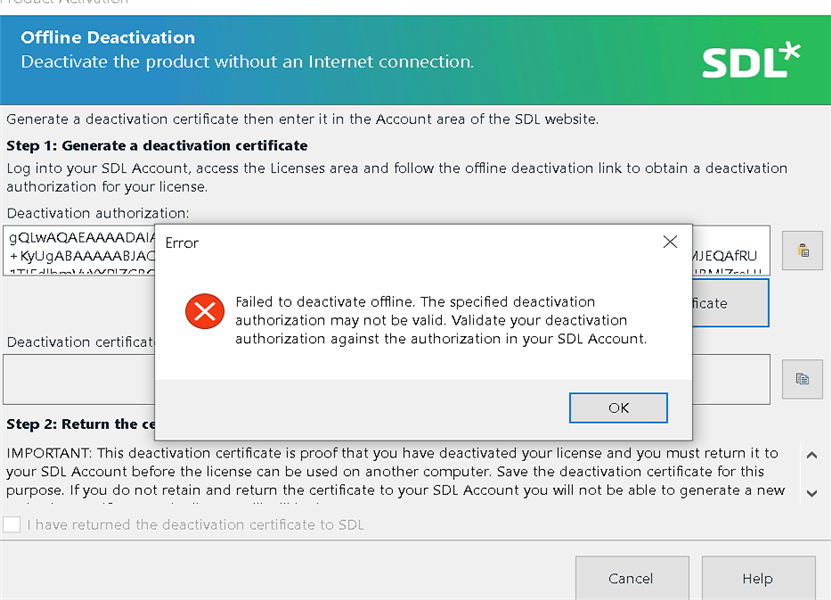
Task: Click the partially hidden generate certificate button
Action: pyautogui.click(x=730, y=303)
